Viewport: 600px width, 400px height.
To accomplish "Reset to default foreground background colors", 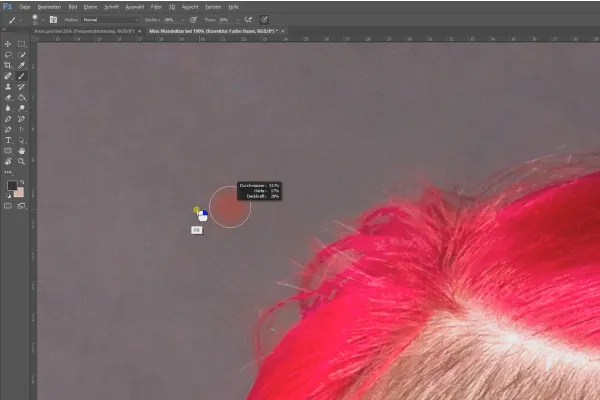I will click(x=8, y=196).
